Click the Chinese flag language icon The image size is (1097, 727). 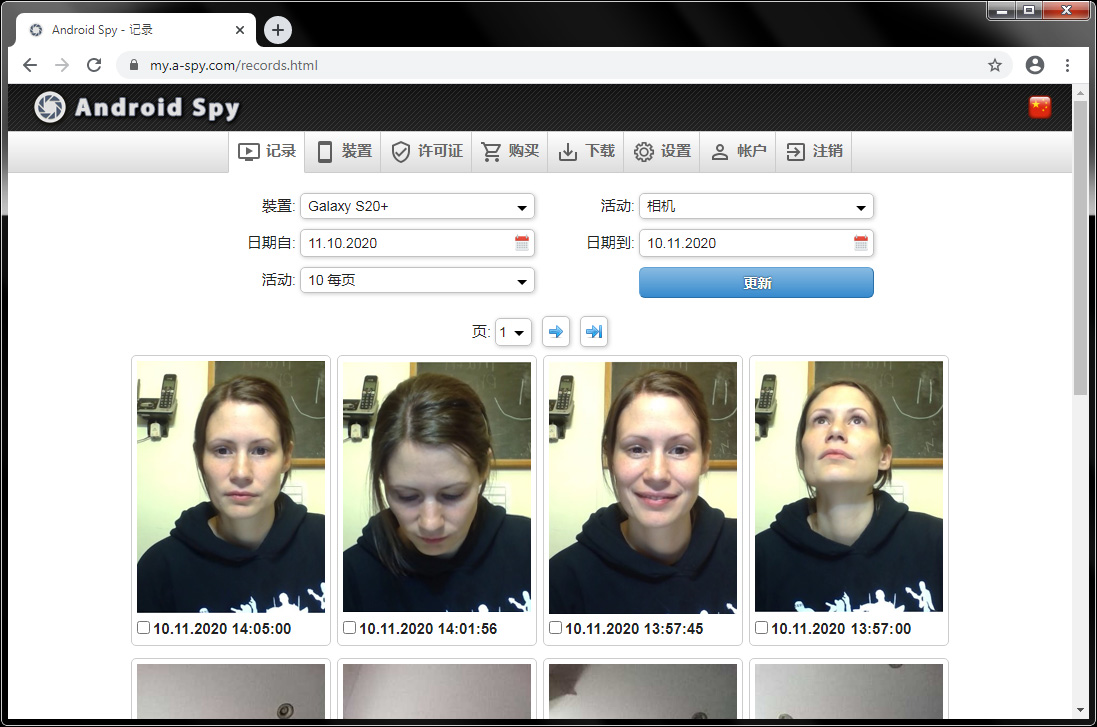point(1039,107)
